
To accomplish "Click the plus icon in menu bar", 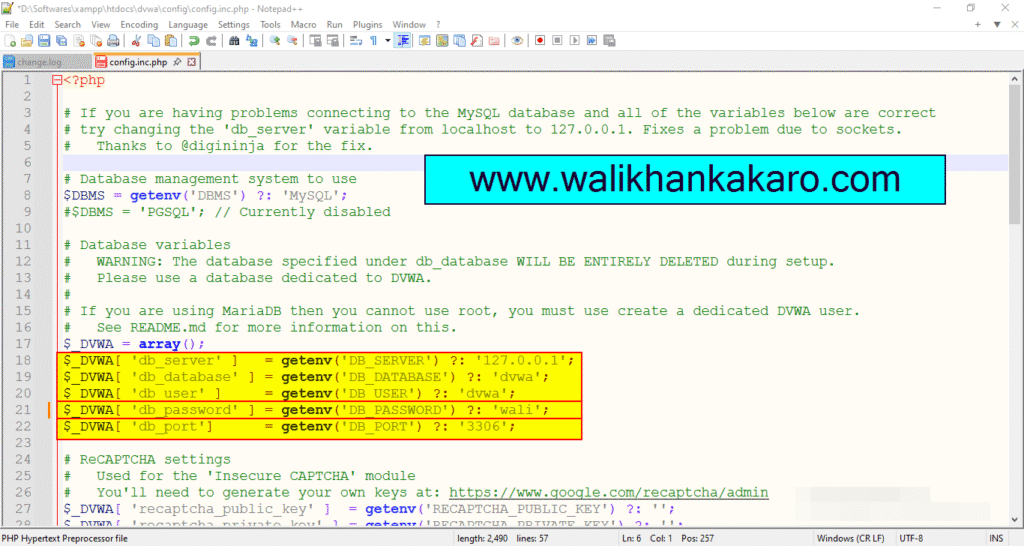I will tap(978, 24).
